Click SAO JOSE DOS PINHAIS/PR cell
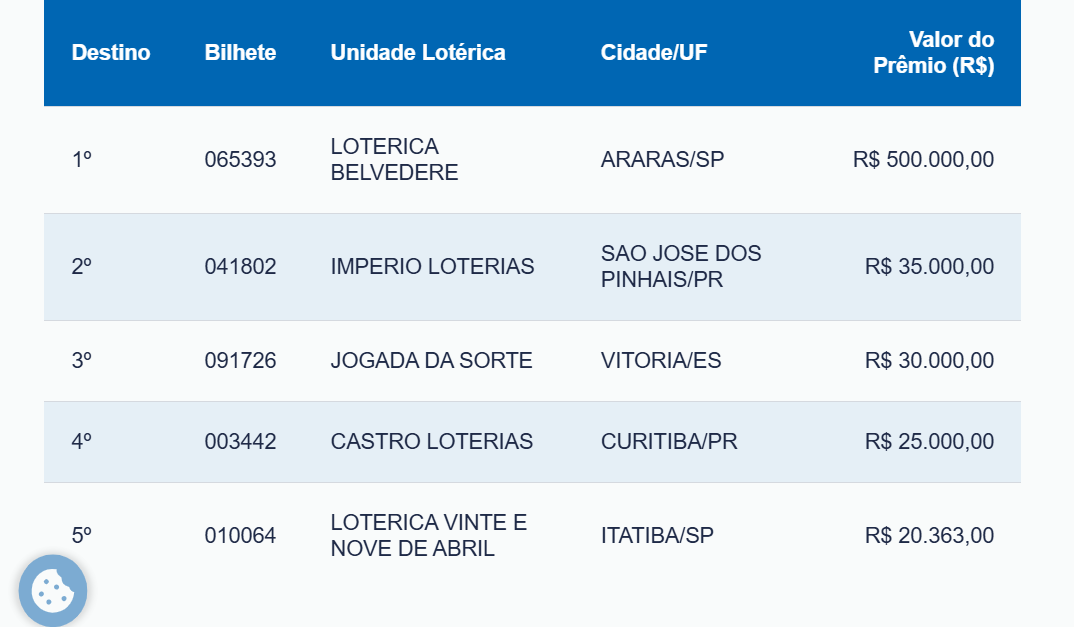Image resolution: width=1074 pixels, height=627 pixels. (681, 267)
